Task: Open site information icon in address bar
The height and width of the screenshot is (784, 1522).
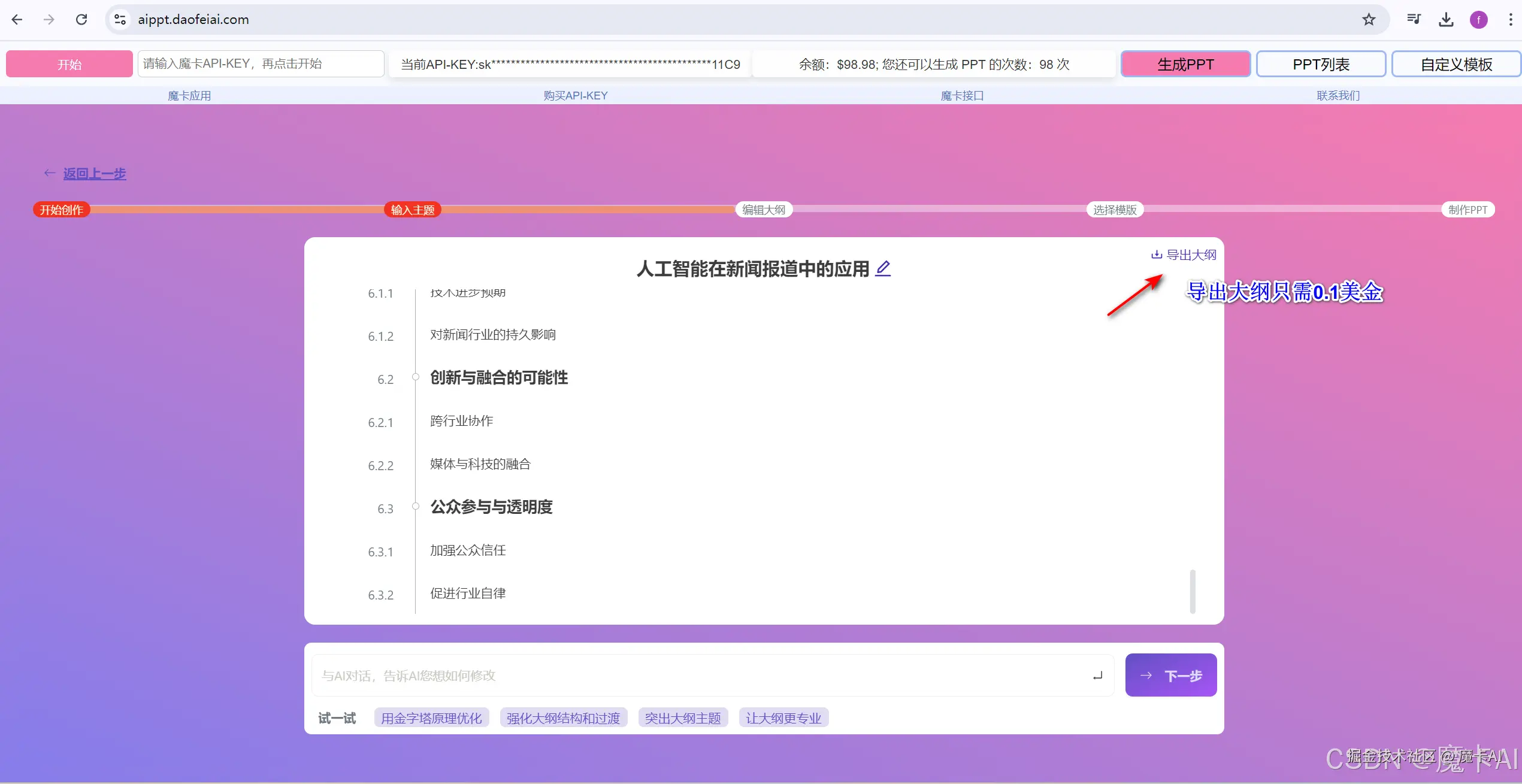Action: click(120, 20)
